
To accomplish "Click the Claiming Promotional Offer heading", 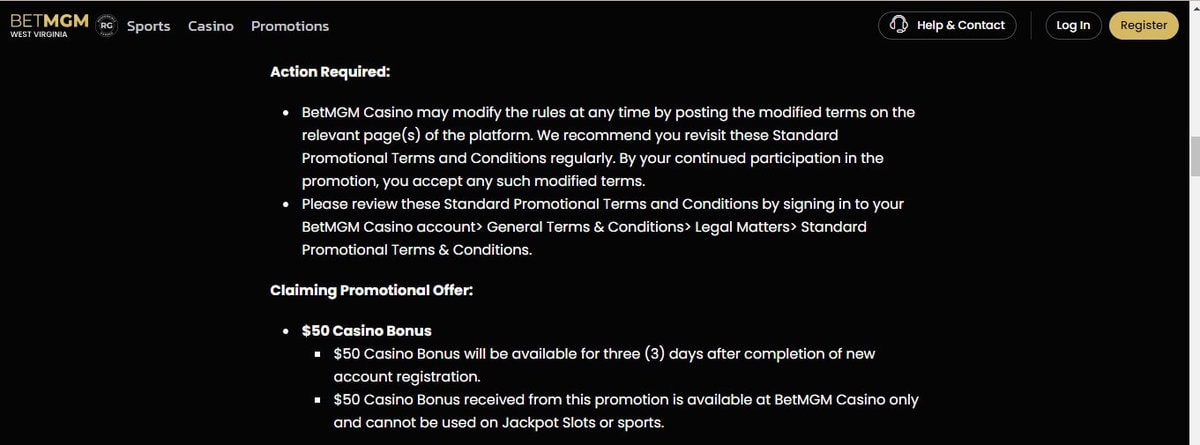I will tap(371, 291).
